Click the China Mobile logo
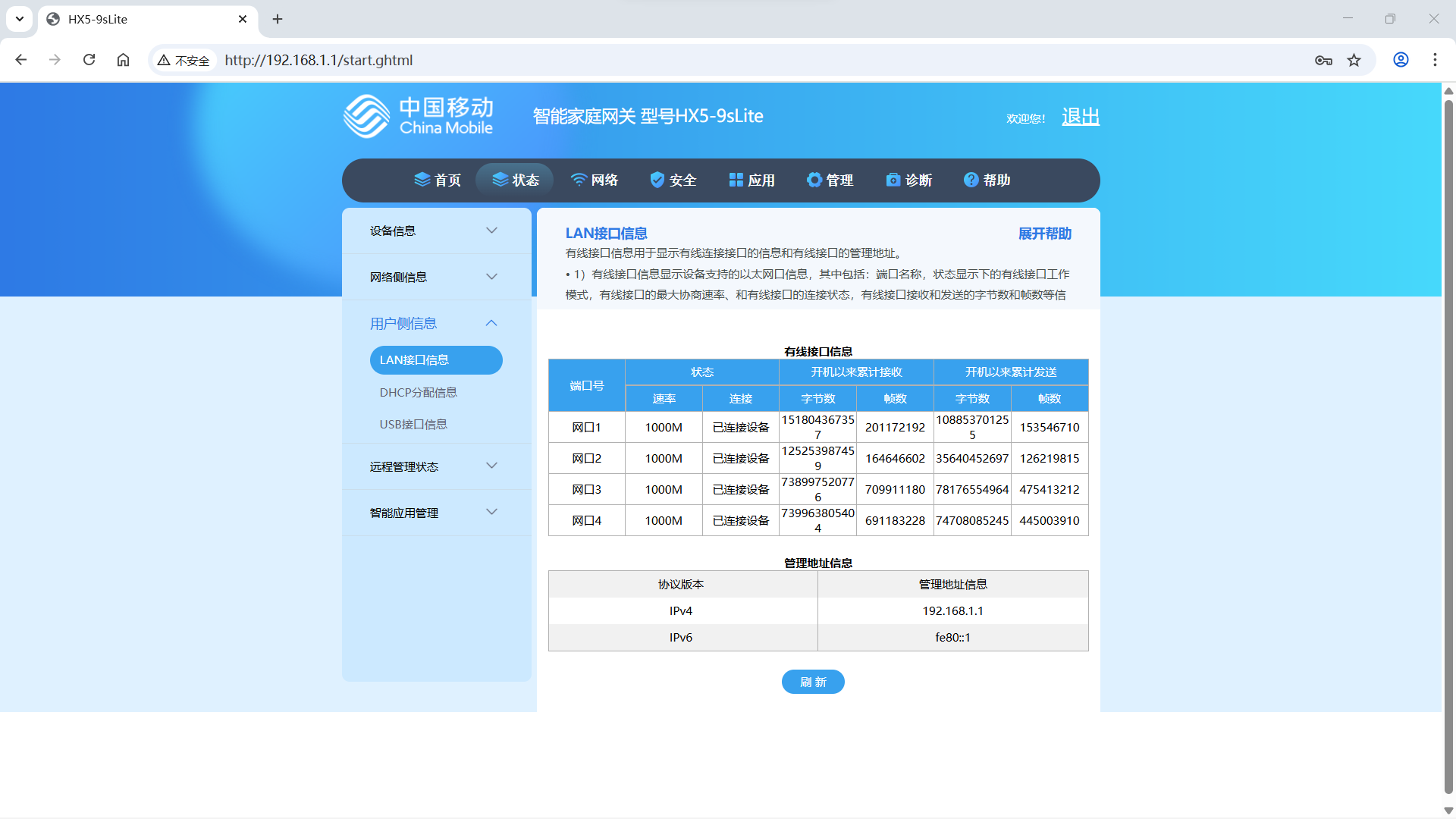Viewport: 1456px width, 819px height. click(418, 116)
